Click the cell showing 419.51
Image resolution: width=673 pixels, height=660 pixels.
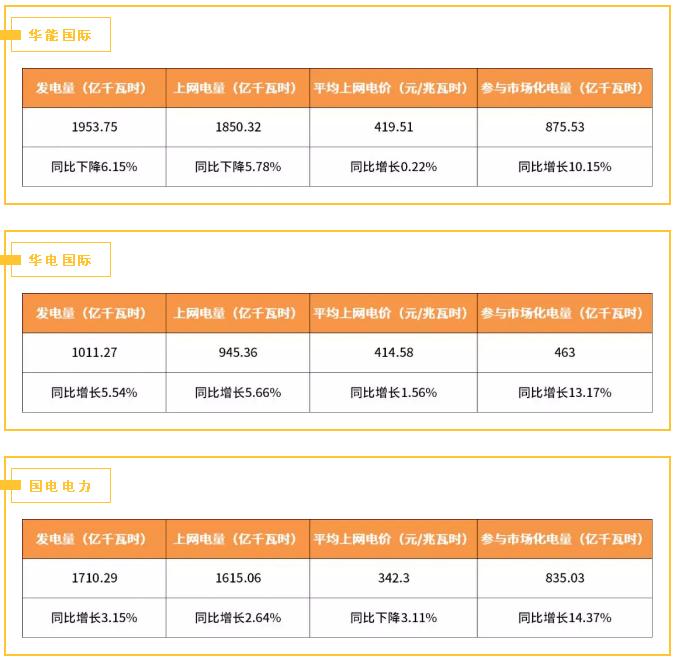coord(393,127)
